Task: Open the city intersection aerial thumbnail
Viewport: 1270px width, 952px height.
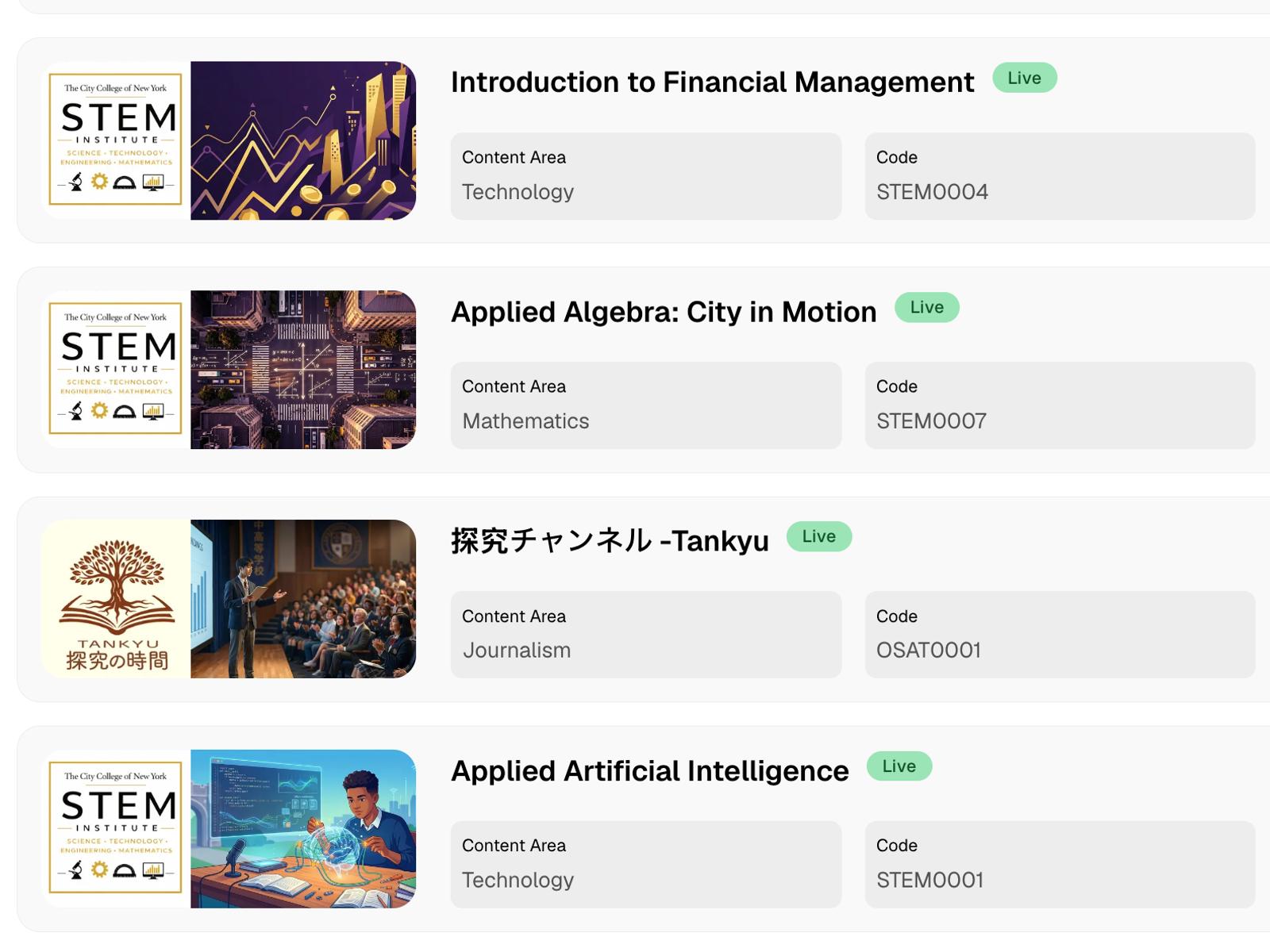Action: pos(303,370)
